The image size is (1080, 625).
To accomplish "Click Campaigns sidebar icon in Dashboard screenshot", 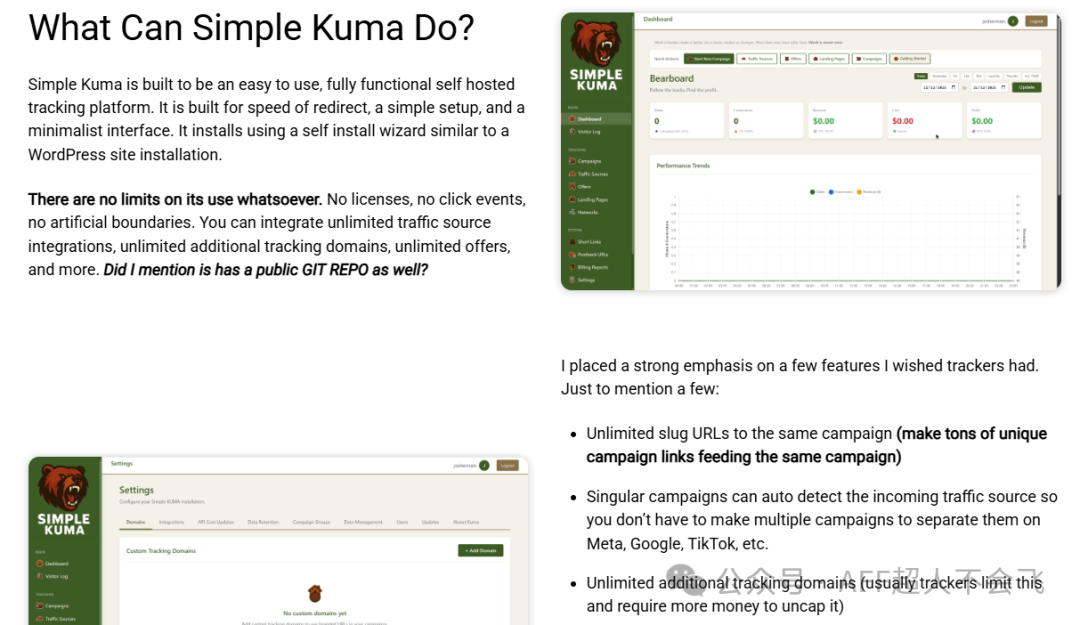I will click(x=572, y=161).
